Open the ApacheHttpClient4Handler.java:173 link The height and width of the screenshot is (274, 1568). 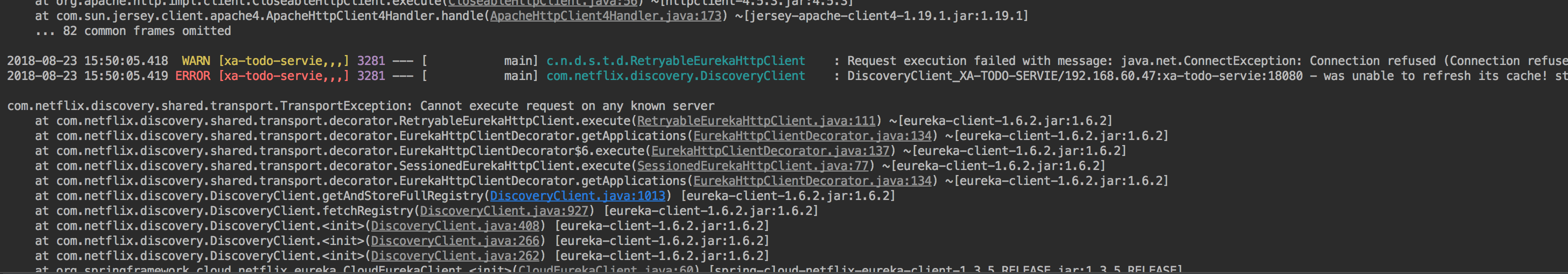pos(605,16)
